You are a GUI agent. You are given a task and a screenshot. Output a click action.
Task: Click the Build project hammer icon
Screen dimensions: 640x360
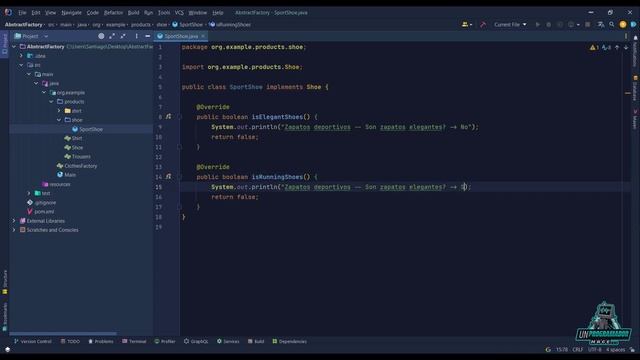click(483, 24)
